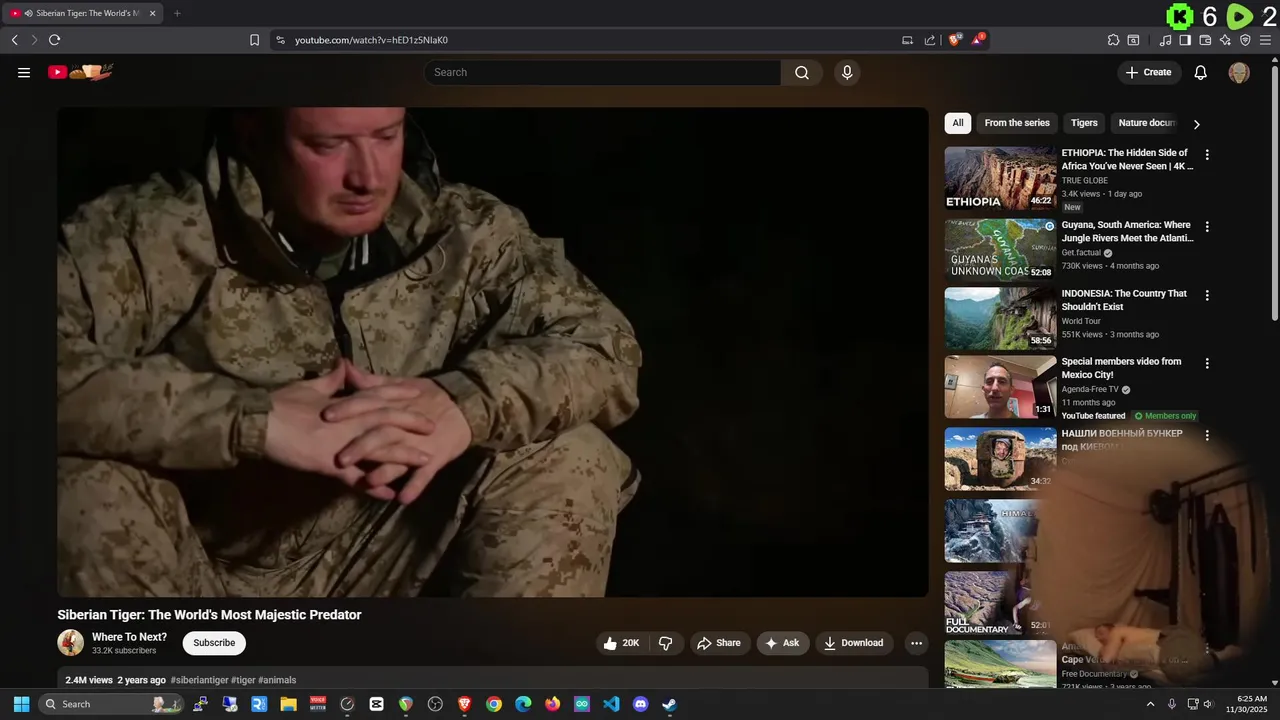Screen dimensions: 1280x720
Task: Show more filter chips with arrow
Action: [x=1196, y=124]
